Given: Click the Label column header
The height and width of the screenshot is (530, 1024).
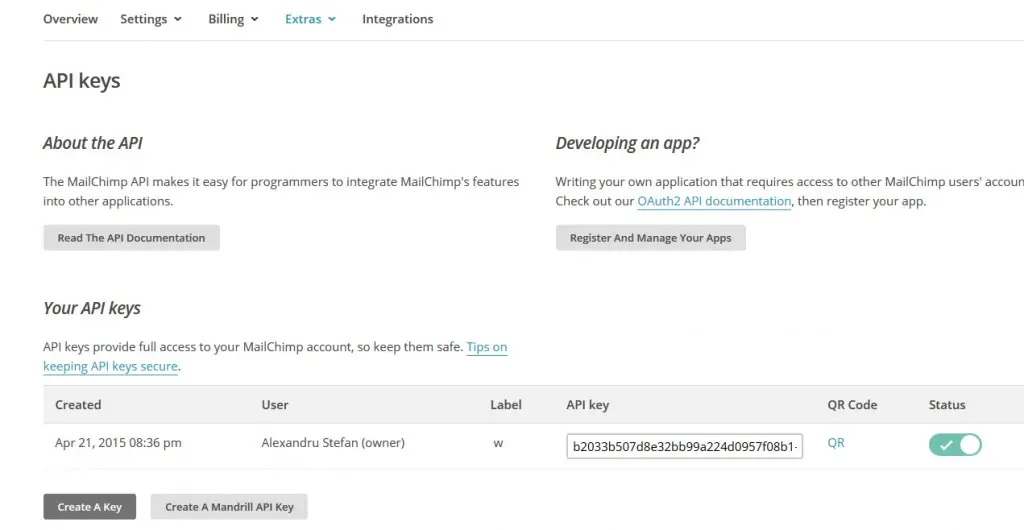Looking at the screenshot, I should coord(506,405).
